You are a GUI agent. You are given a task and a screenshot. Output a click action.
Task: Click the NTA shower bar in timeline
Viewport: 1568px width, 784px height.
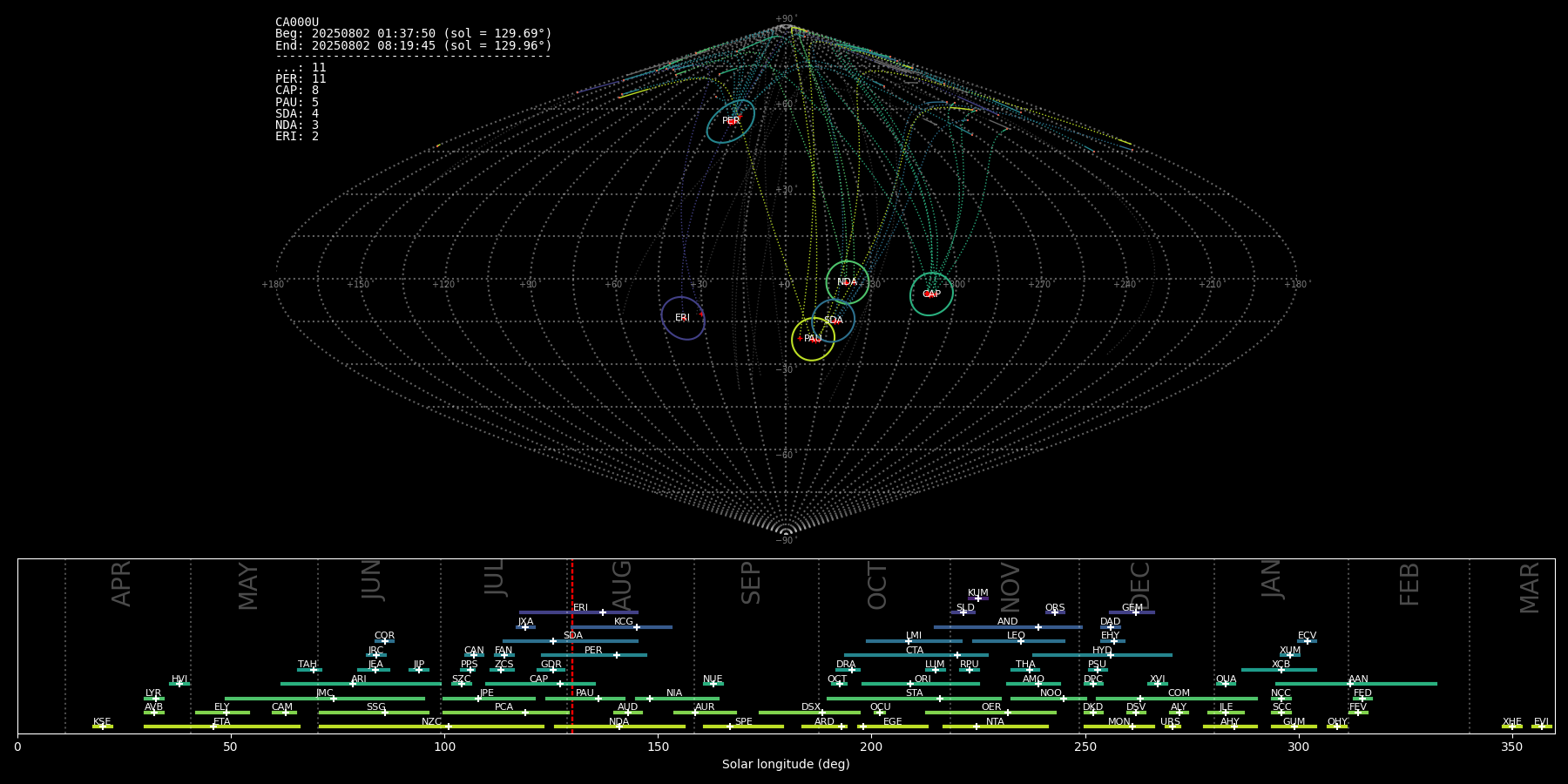pyautogui.click(x=995, y=727)
